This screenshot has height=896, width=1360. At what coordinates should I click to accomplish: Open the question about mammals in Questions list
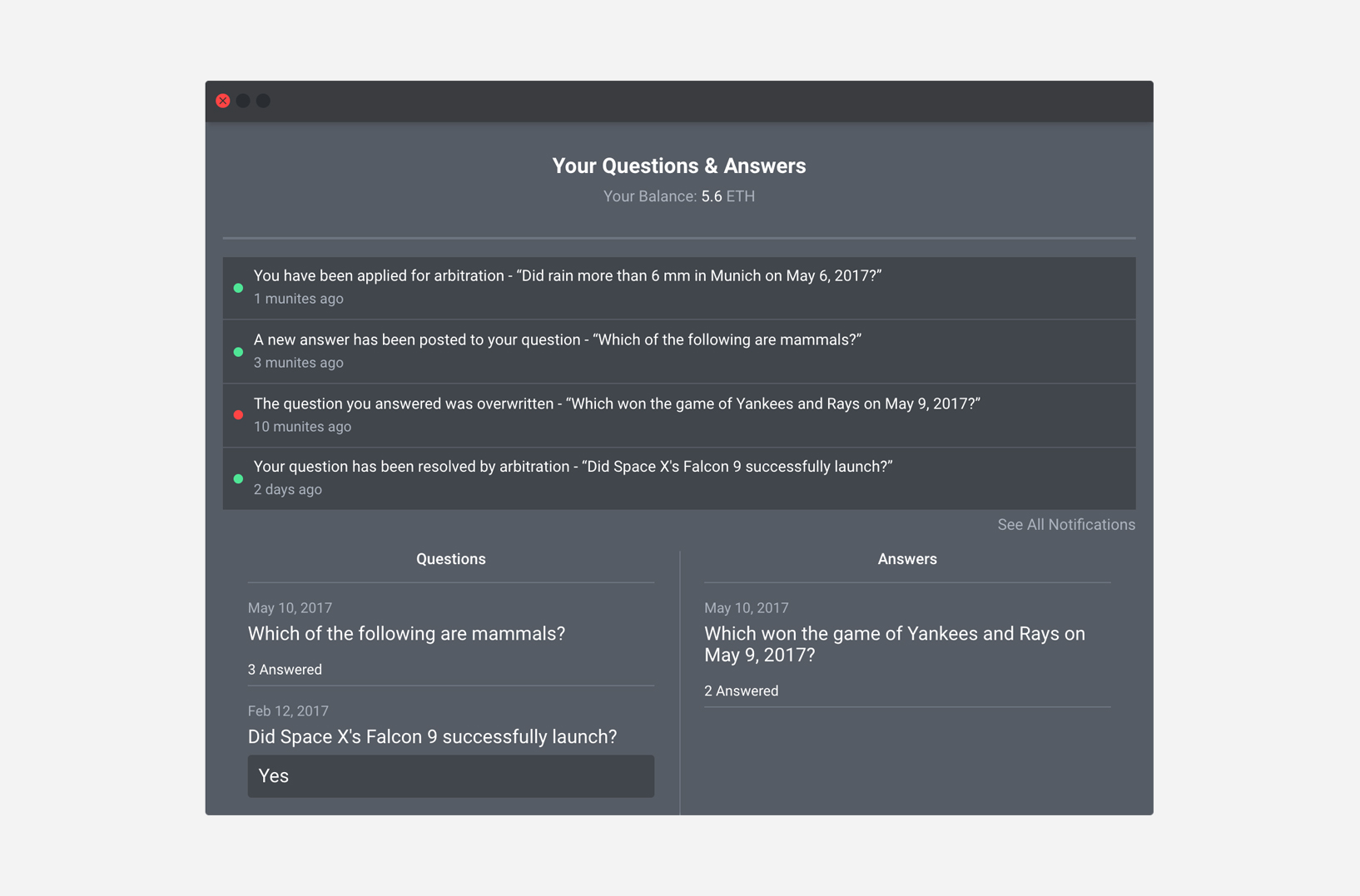point(406,634)
